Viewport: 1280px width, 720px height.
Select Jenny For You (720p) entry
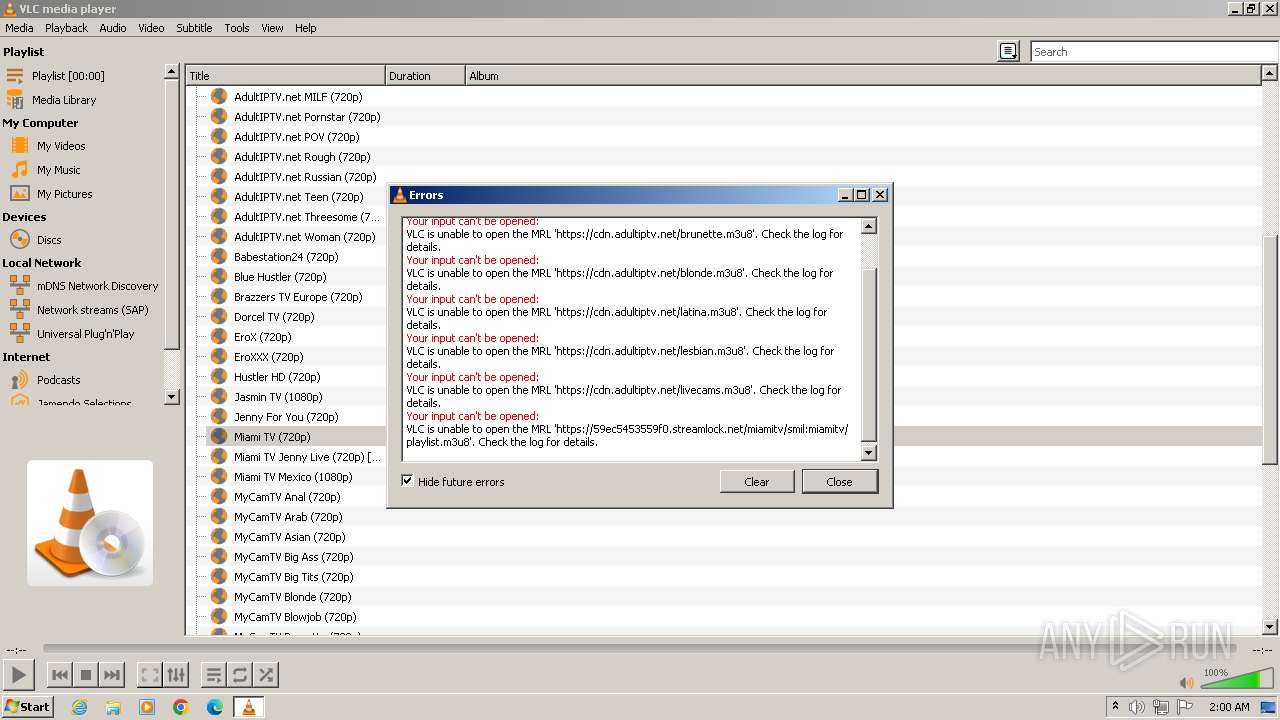(286, 417)
